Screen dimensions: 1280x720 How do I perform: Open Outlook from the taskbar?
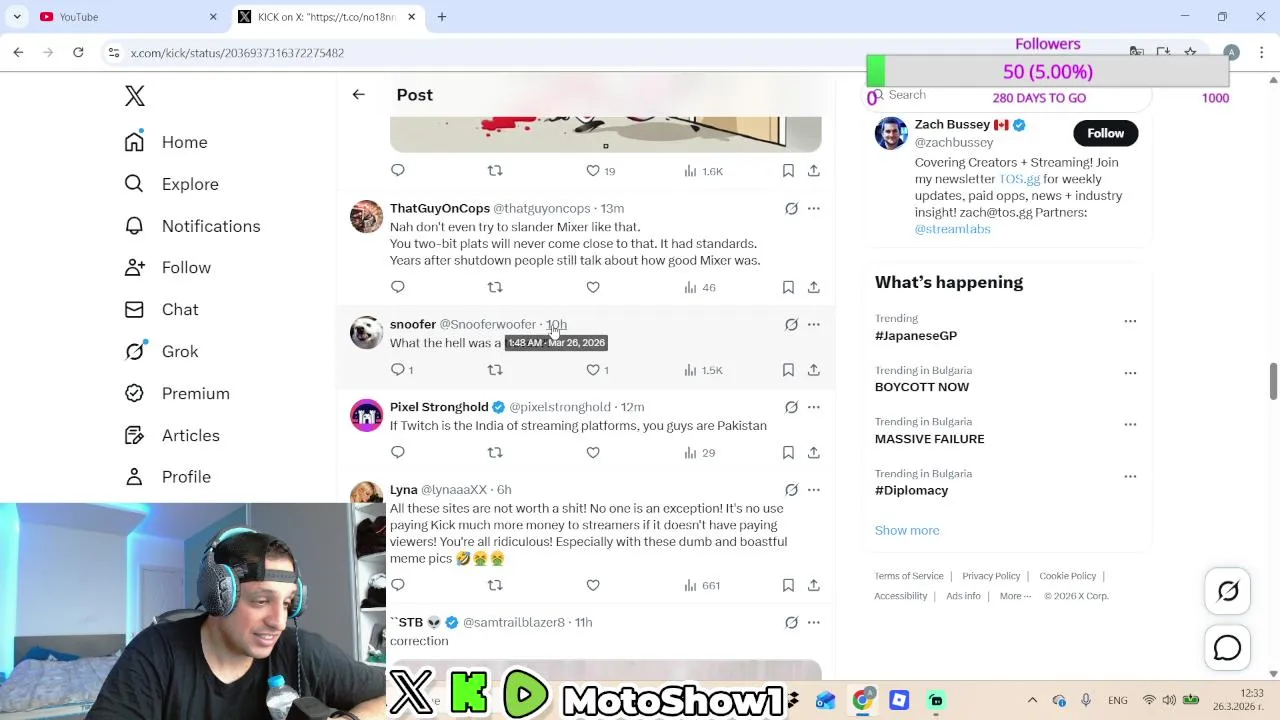tap(825, 701)
